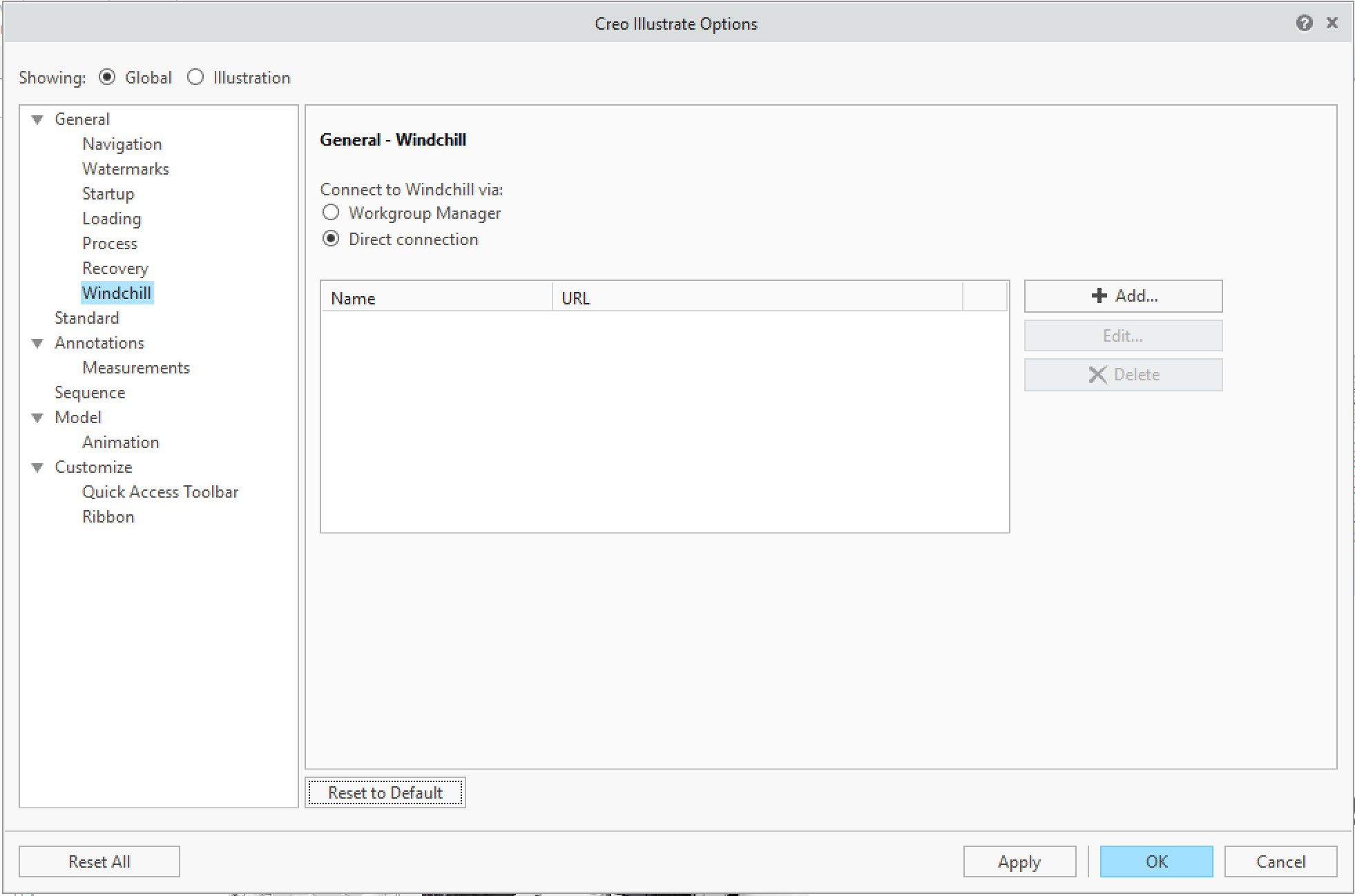Collapse the General tree section
The height and width of the screenshot is (896, 1355).
click(37, 119)
